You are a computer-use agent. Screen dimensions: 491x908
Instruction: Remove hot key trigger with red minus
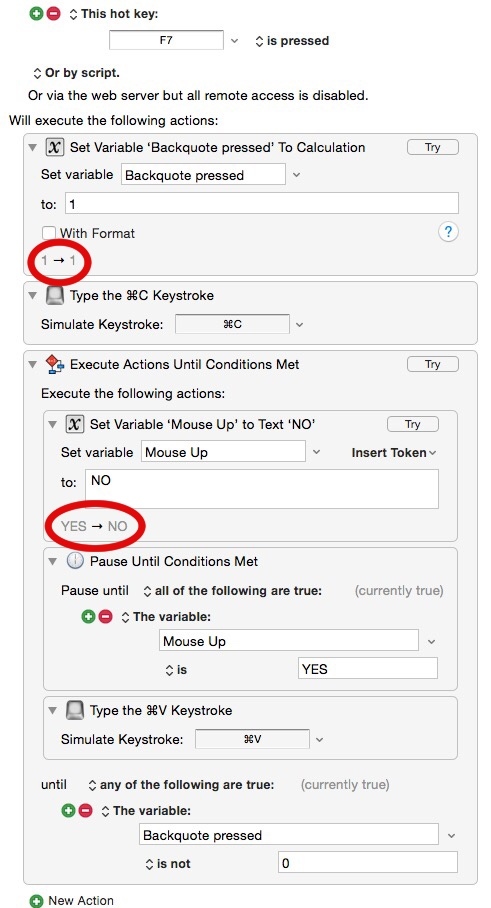pyautogui.click(x=53, y=13)
